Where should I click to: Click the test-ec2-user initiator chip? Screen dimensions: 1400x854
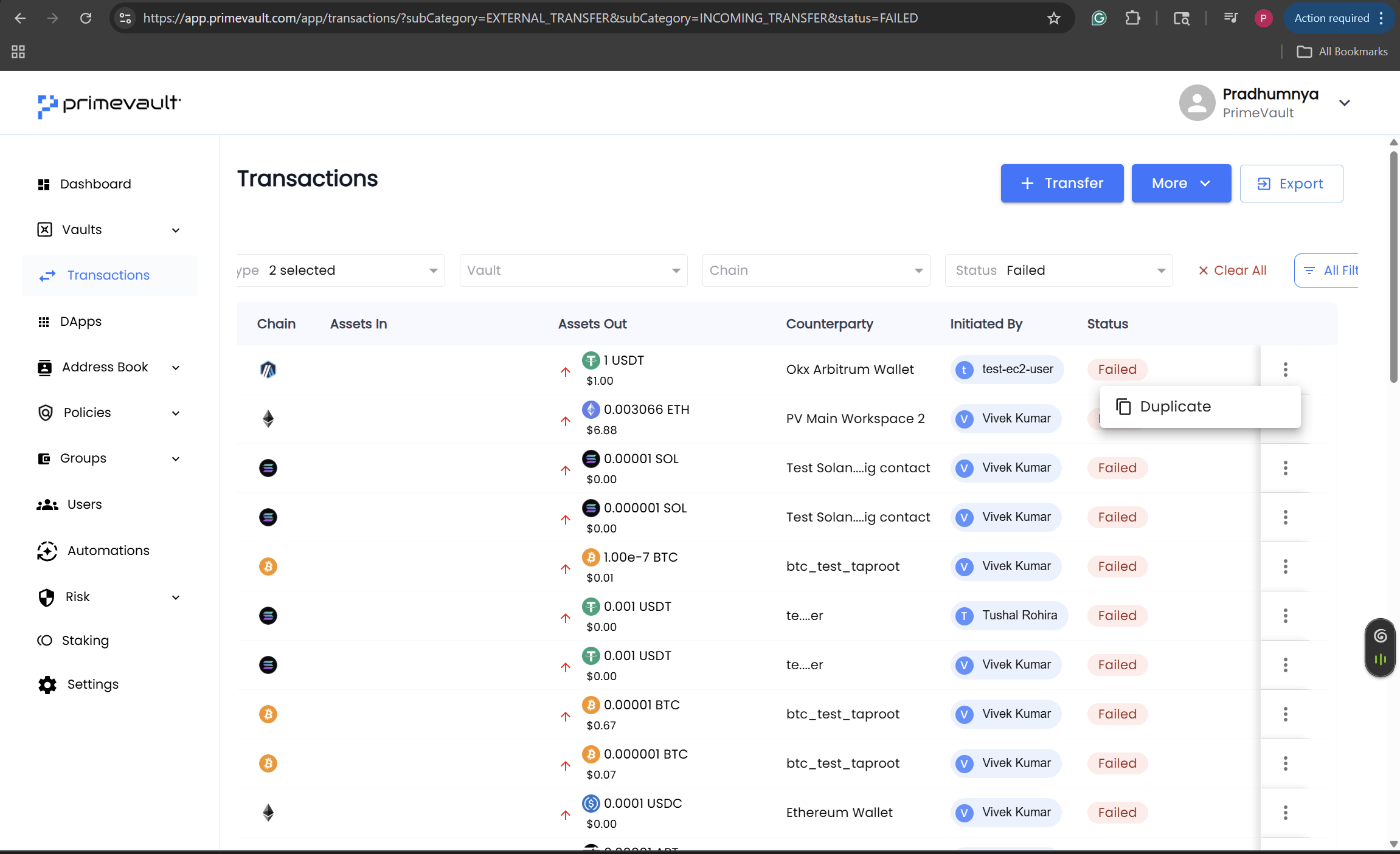click(x=1007, y=370)
